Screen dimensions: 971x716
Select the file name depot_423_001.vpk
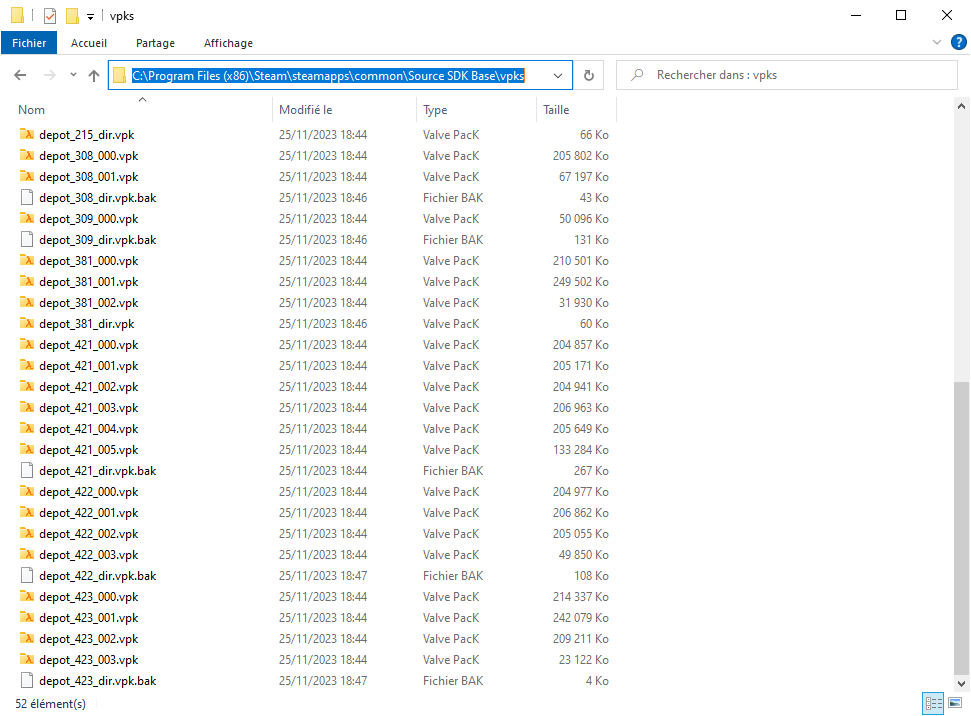coord(89,618)
